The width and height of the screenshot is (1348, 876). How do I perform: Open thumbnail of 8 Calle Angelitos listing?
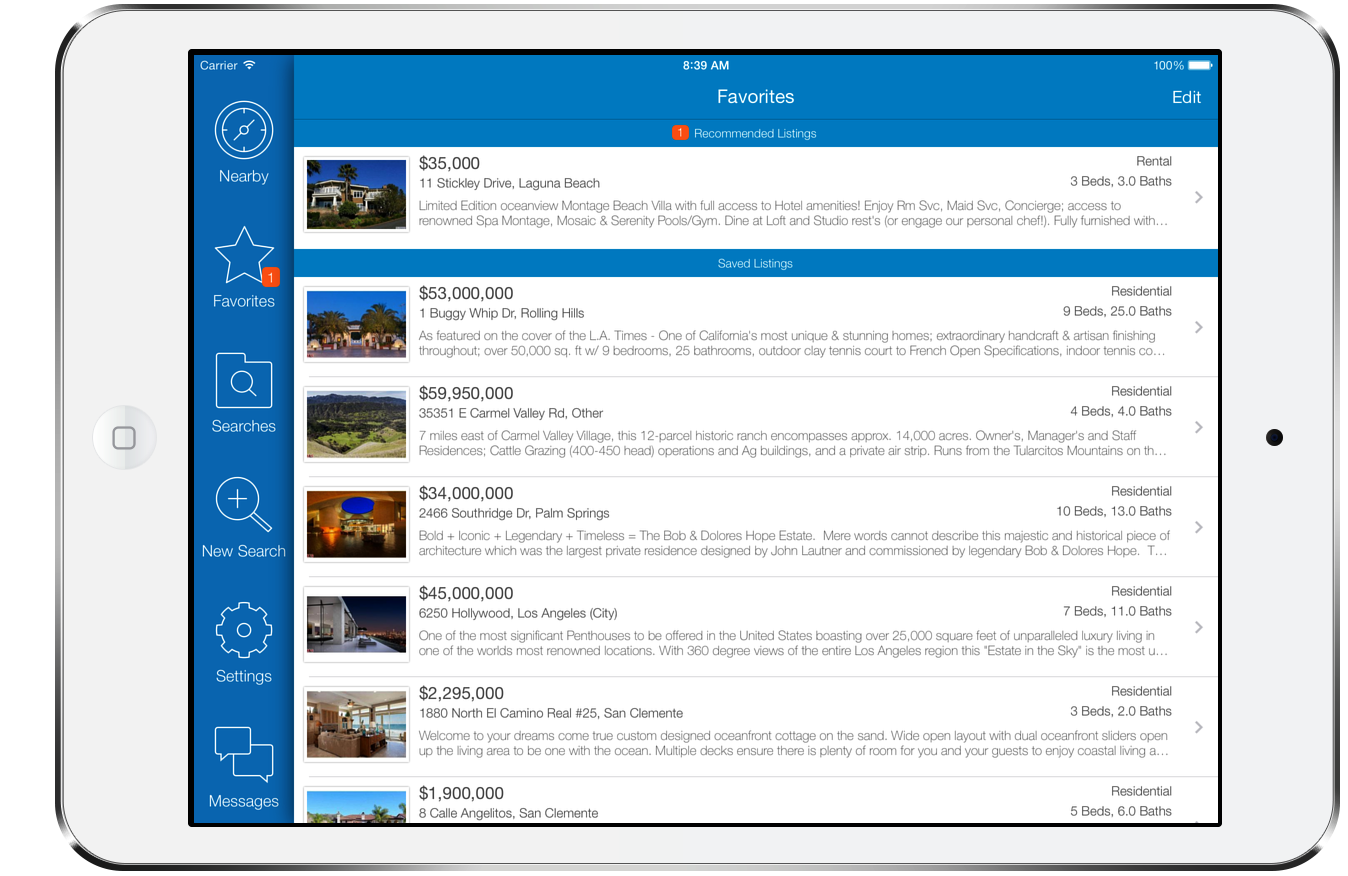point(356,805)
